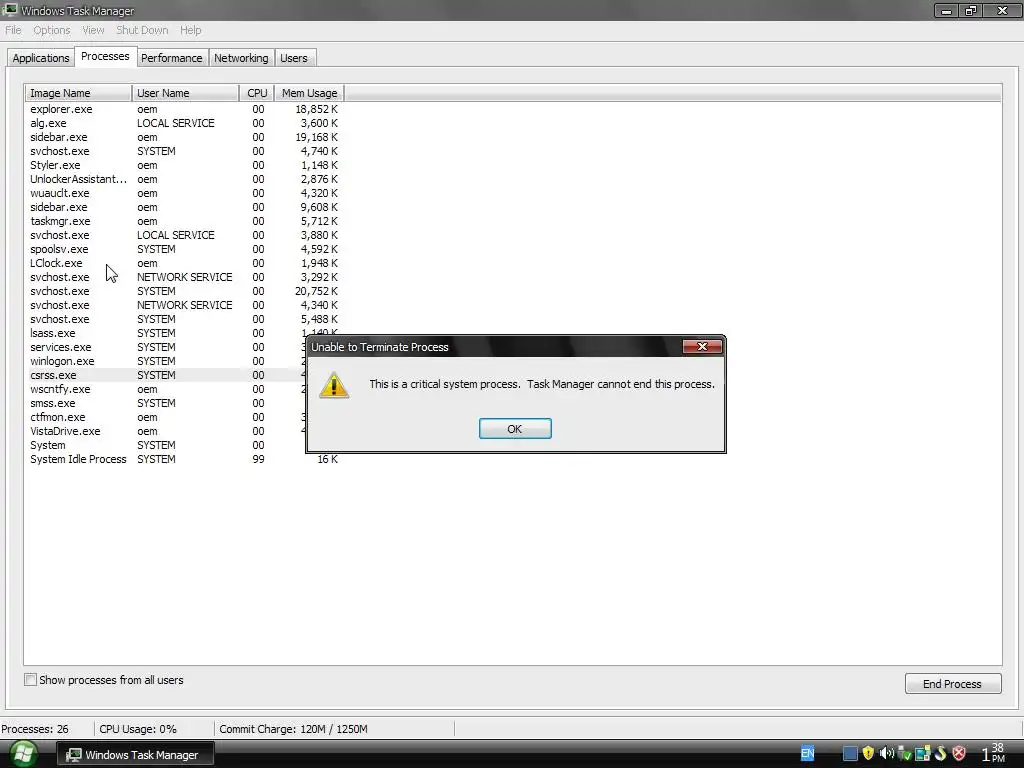Open the yellow security shield tray icon
The image size is (1024, 768).
(868, 754)
